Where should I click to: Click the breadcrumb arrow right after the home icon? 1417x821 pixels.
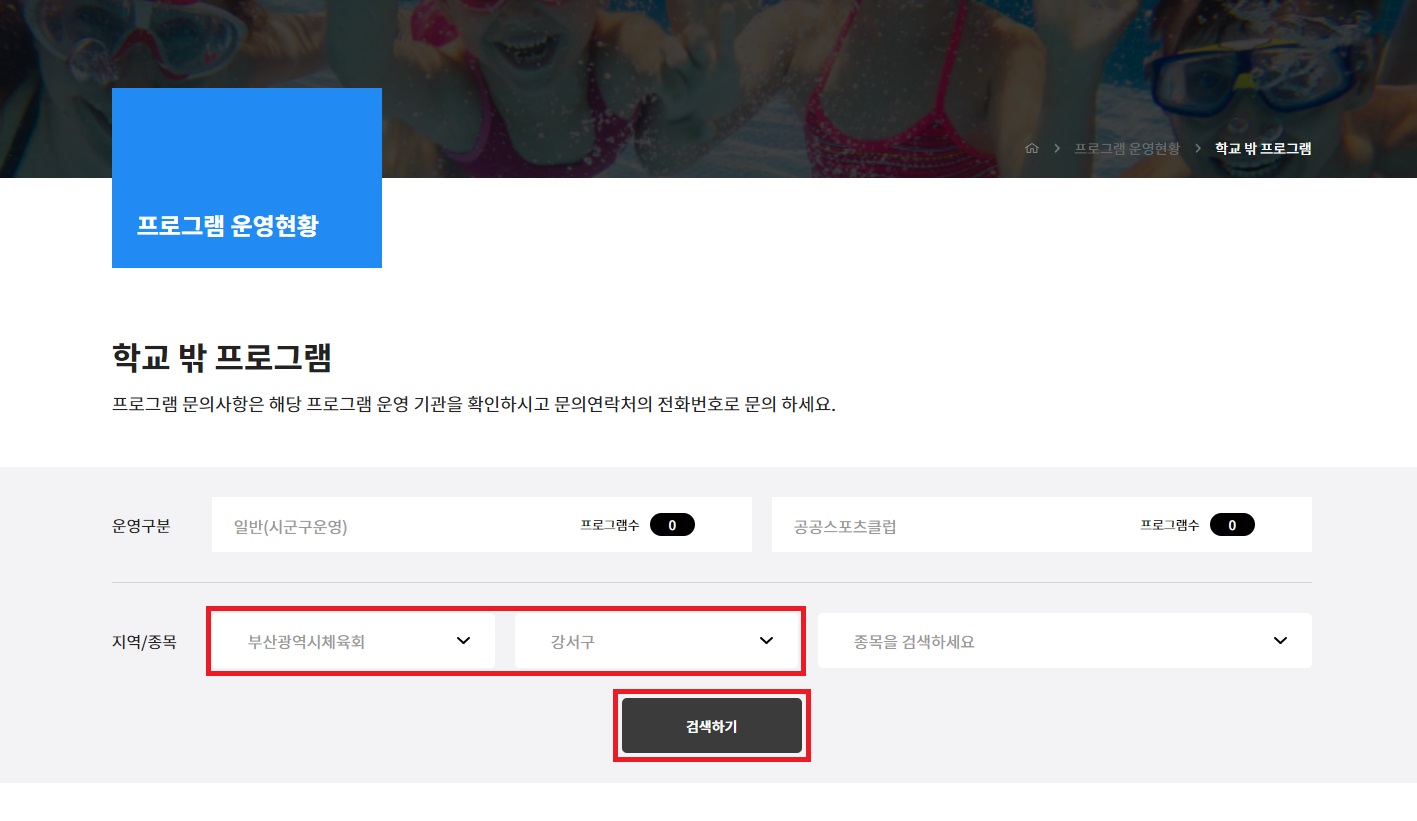[x=1057, y=148]
